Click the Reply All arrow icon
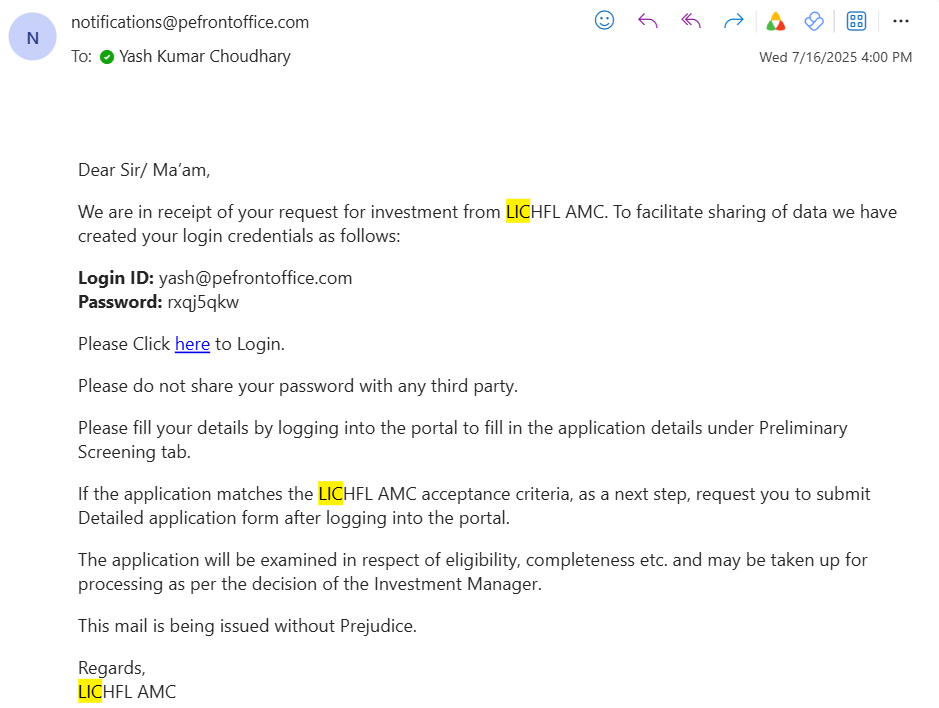Image resolution: width=939 pixels, height=708 pixels. [691, 21]
